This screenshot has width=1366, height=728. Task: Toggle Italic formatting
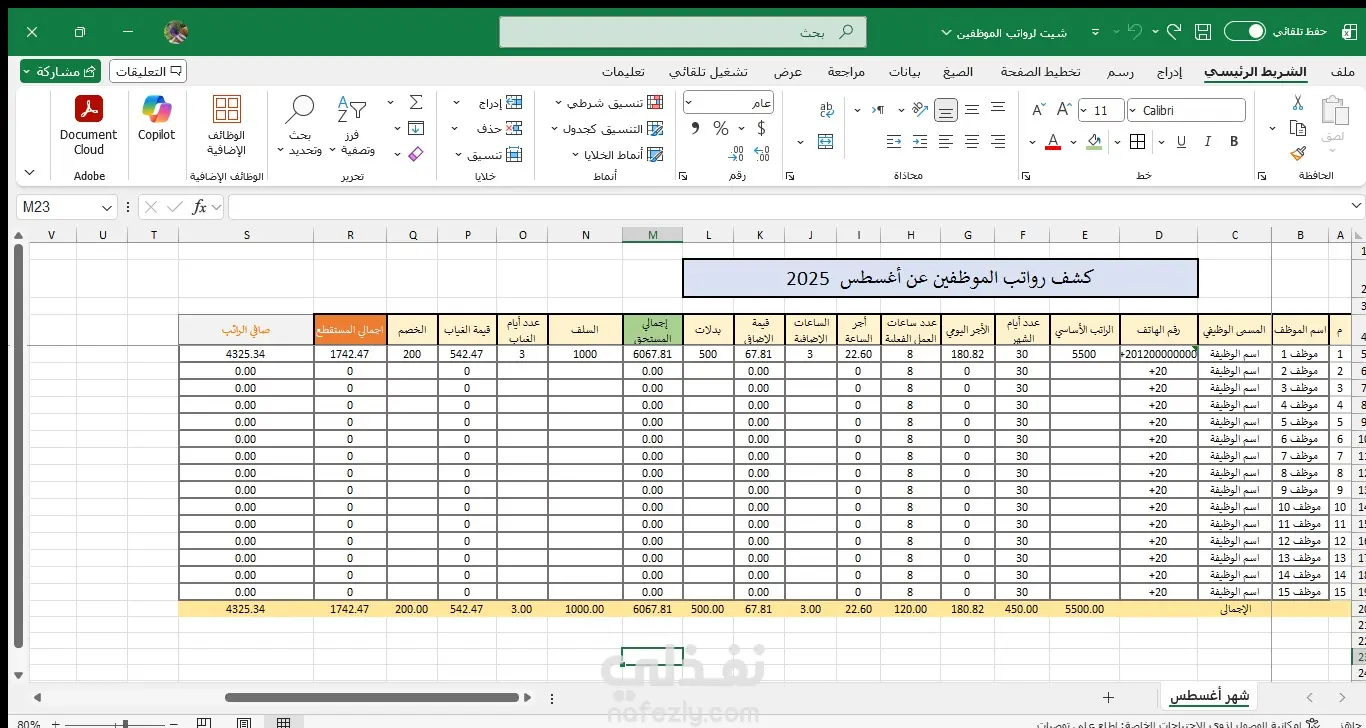(x=1207, y=142)
